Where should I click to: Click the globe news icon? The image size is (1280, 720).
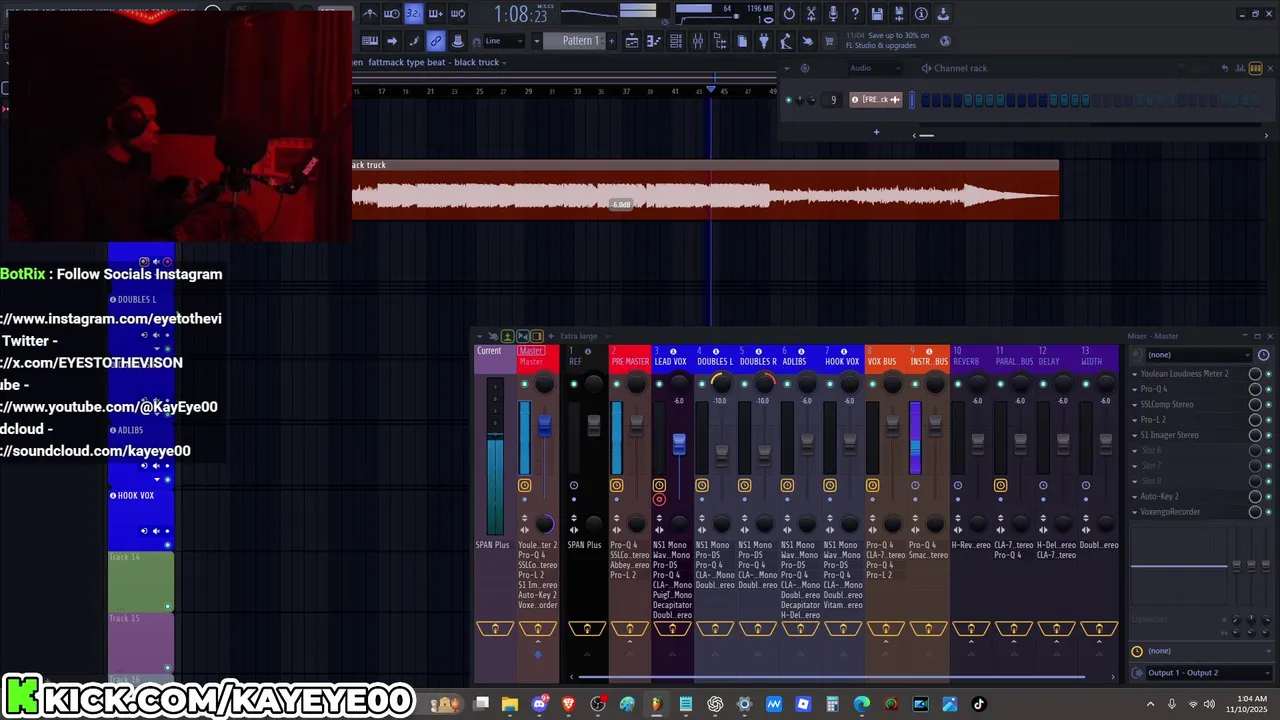pos(945,41)
